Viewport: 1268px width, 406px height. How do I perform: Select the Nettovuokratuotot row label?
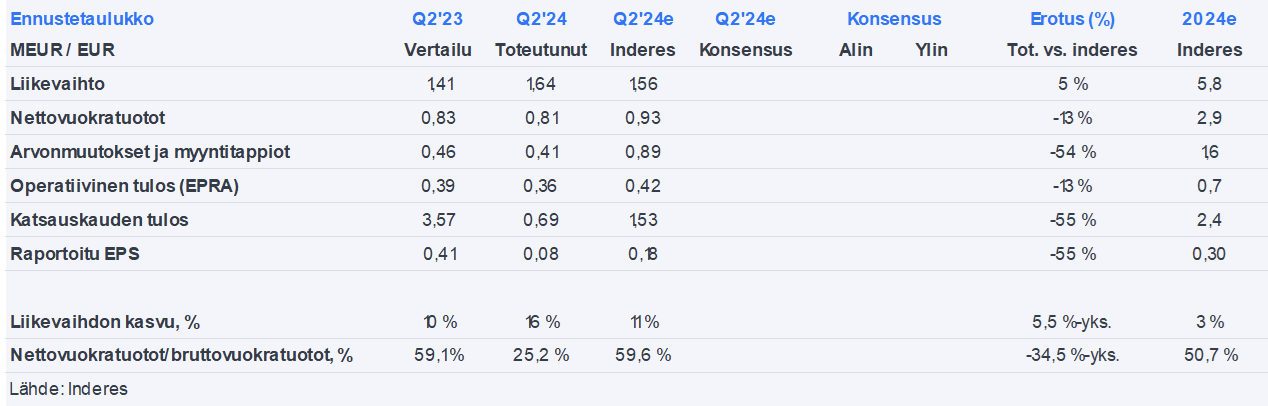[x=87, y=118]
